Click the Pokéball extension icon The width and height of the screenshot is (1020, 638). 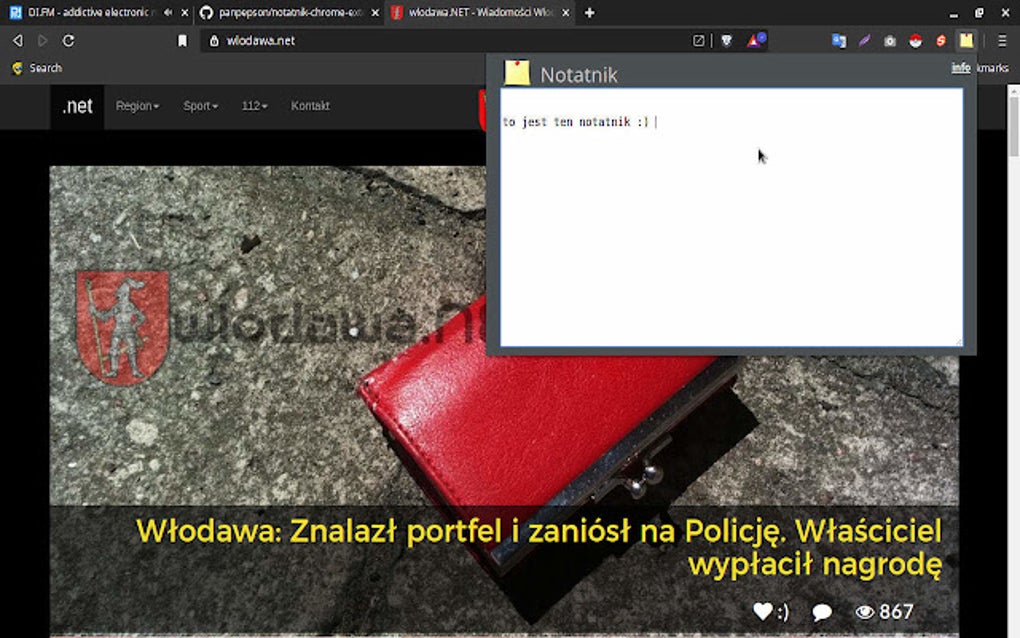pyautogui.click(x=915, y=40)
